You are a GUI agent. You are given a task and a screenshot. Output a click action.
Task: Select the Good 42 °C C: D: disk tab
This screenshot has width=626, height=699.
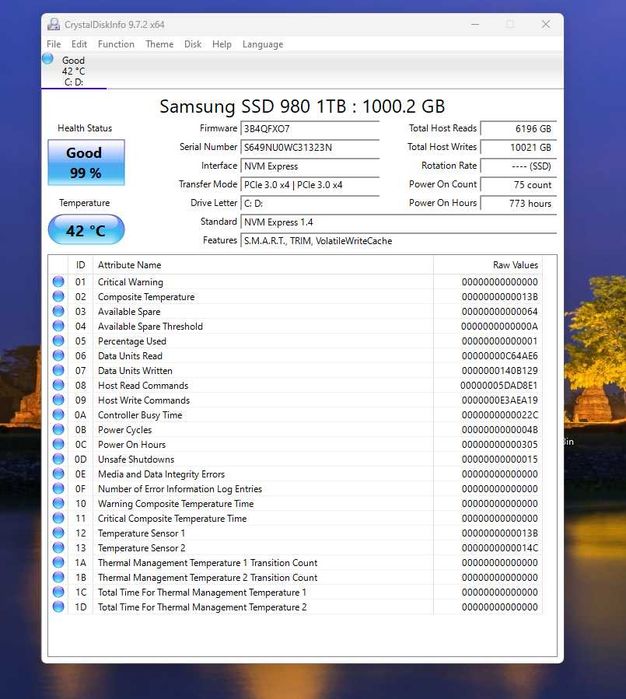[x=74, y=71]
